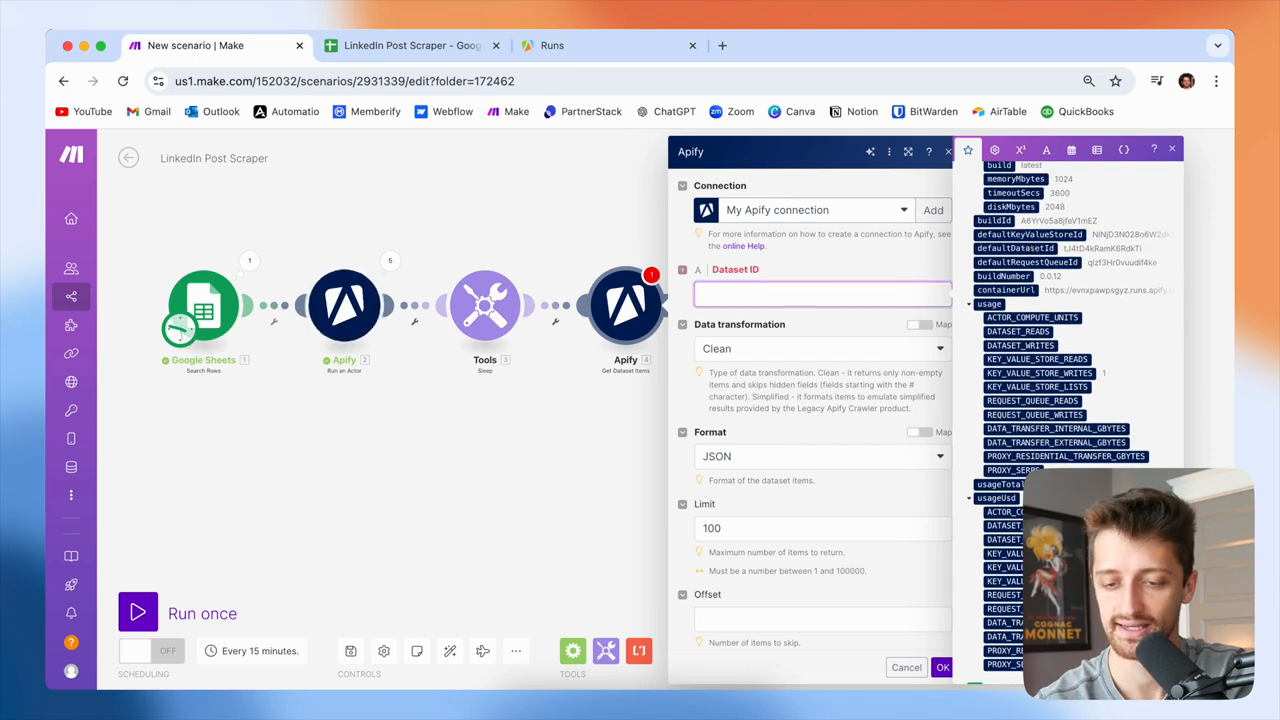This screenshot has width=1280, height=720.
Task: Click the AI sparkle icon in Apify header
Action: tap(870, 152)
